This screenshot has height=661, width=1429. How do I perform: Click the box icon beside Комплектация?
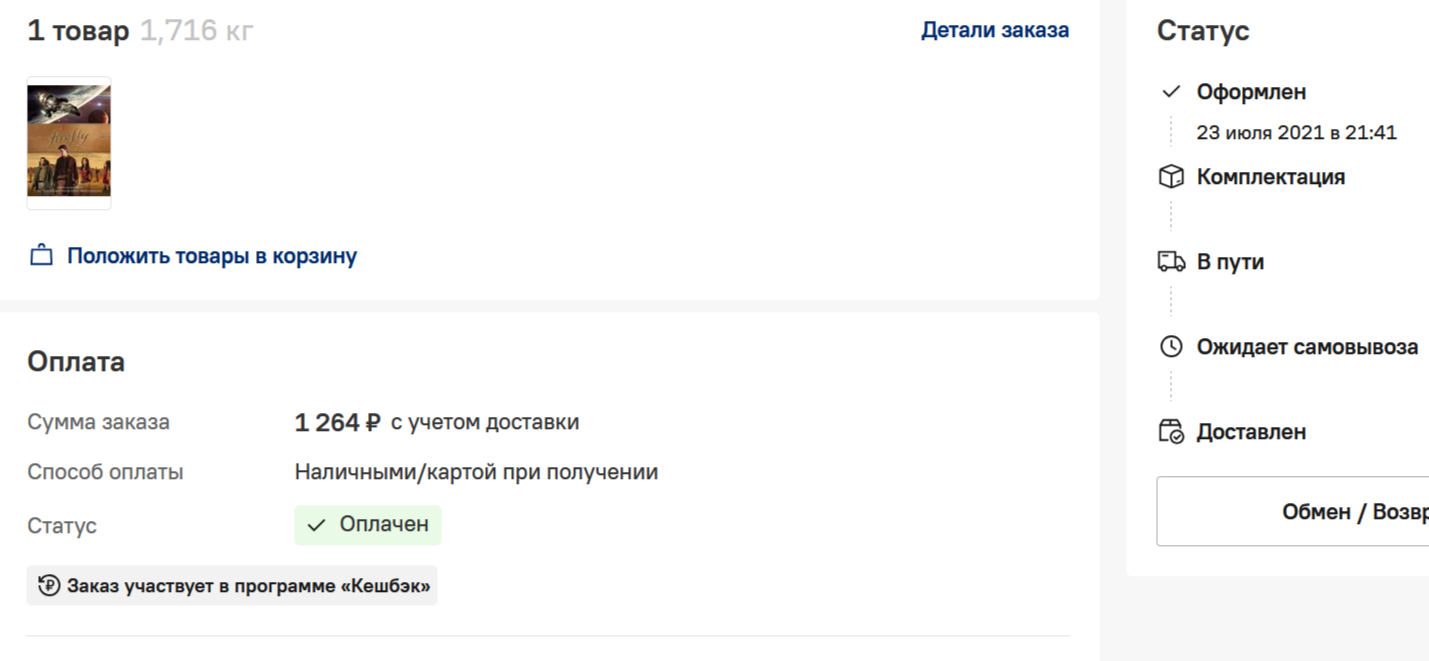[x=1171, y=177]
